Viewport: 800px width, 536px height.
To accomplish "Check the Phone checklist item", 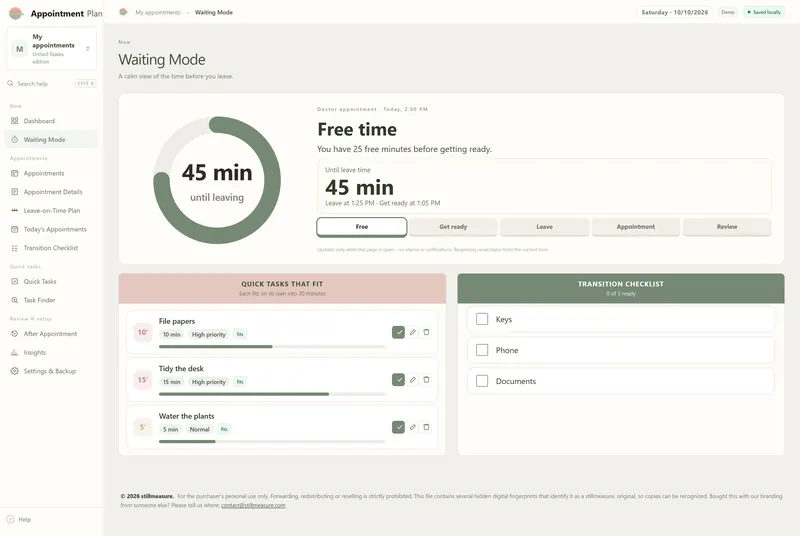I will [482, 350].
